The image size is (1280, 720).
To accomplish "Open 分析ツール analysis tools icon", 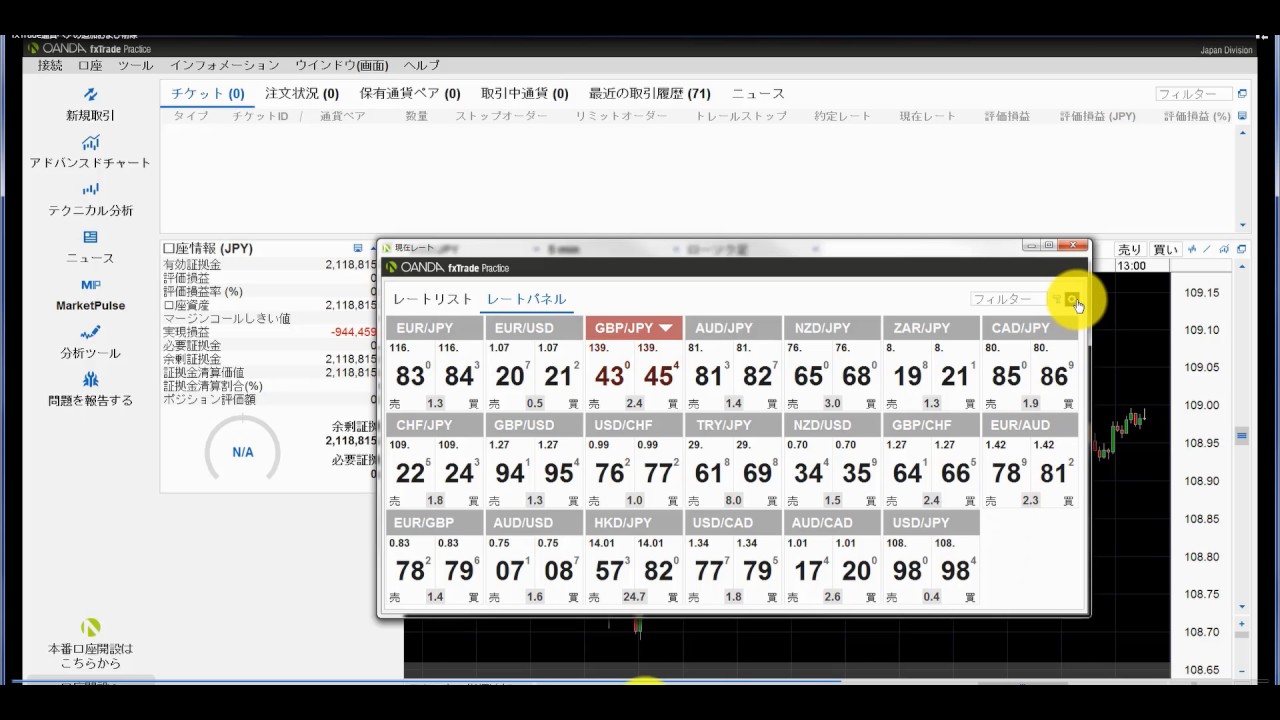I will (x=90, y=332).
